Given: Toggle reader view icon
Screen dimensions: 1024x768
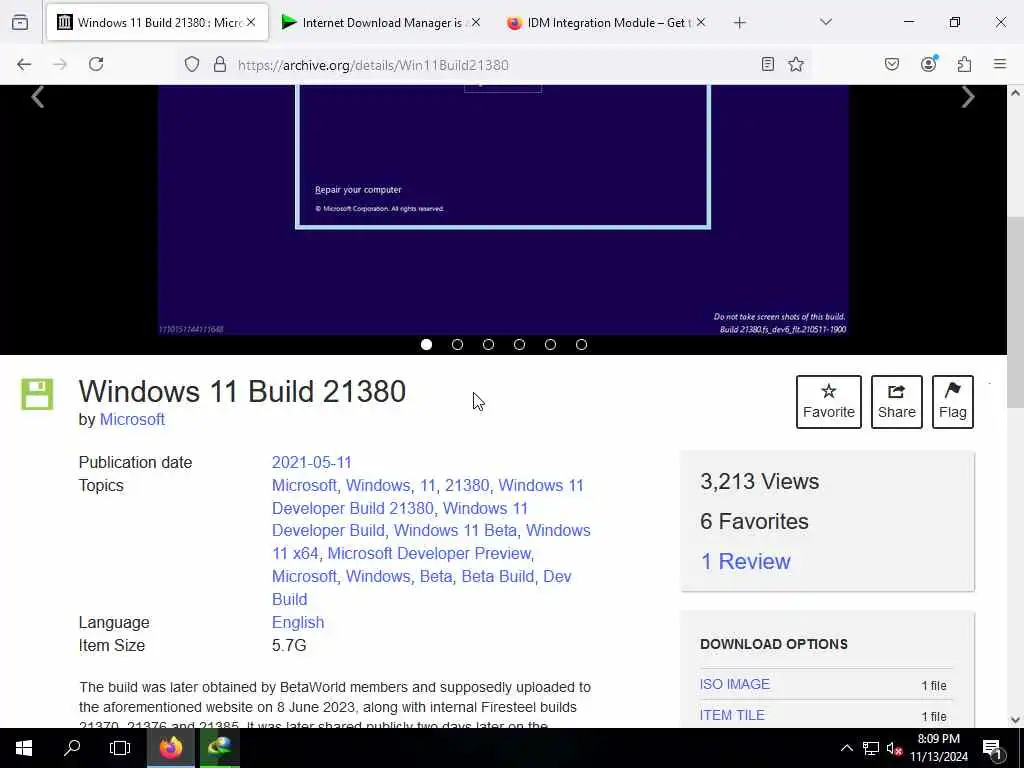Looking at the screenshot, I should coord(768,64).
